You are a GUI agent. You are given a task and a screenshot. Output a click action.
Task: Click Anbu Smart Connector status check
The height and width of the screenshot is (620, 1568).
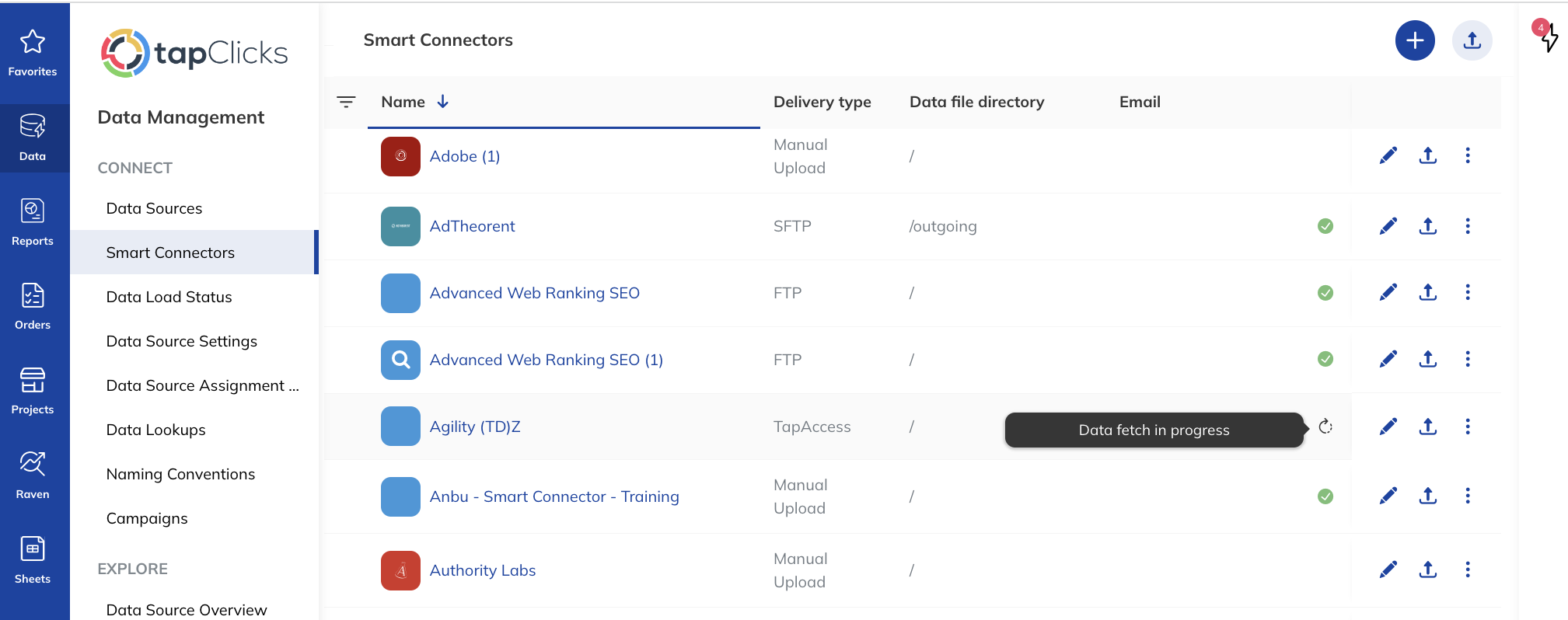(x=1325, y=496)
